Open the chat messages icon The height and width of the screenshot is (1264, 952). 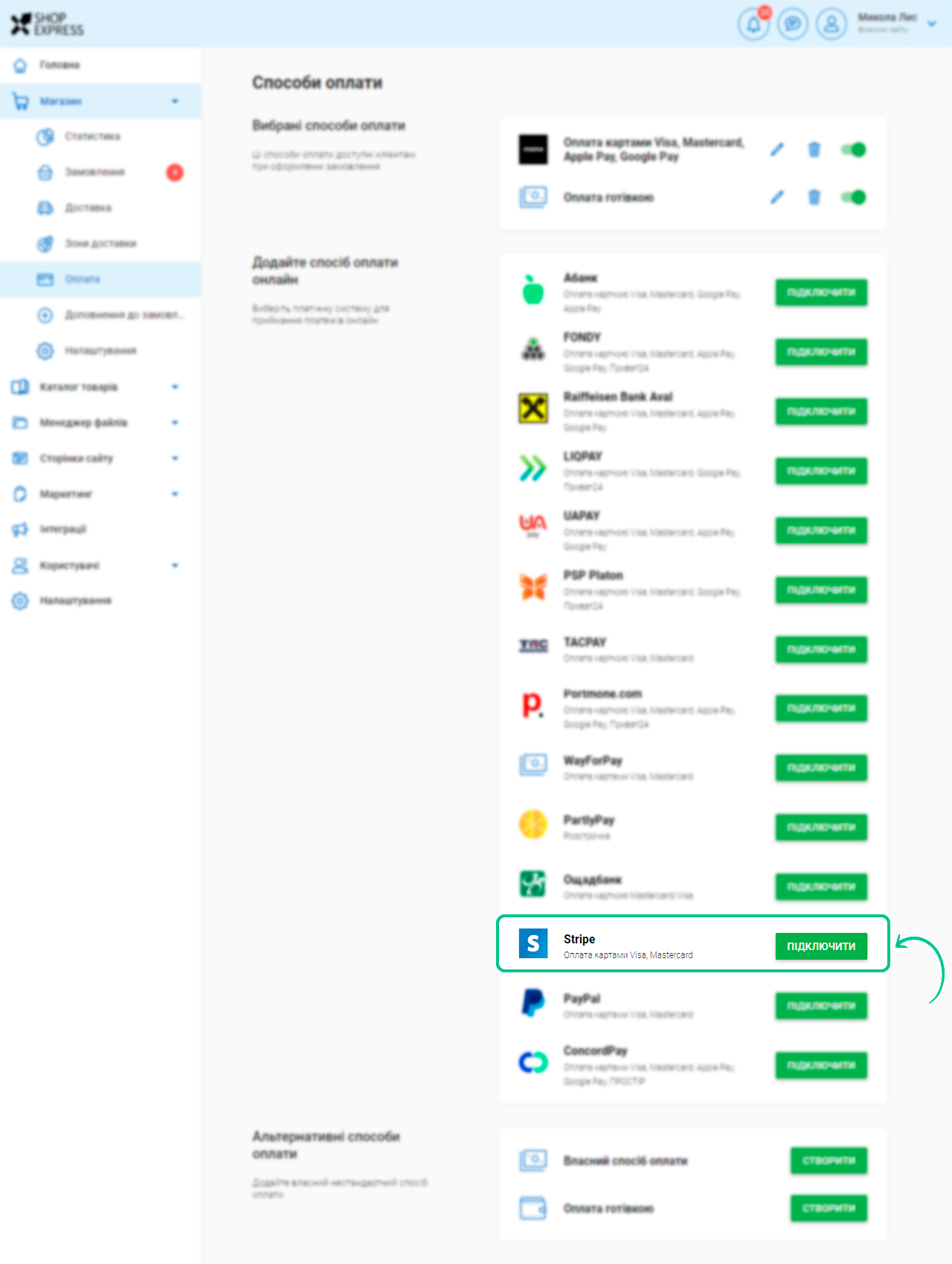pos(793,24)
